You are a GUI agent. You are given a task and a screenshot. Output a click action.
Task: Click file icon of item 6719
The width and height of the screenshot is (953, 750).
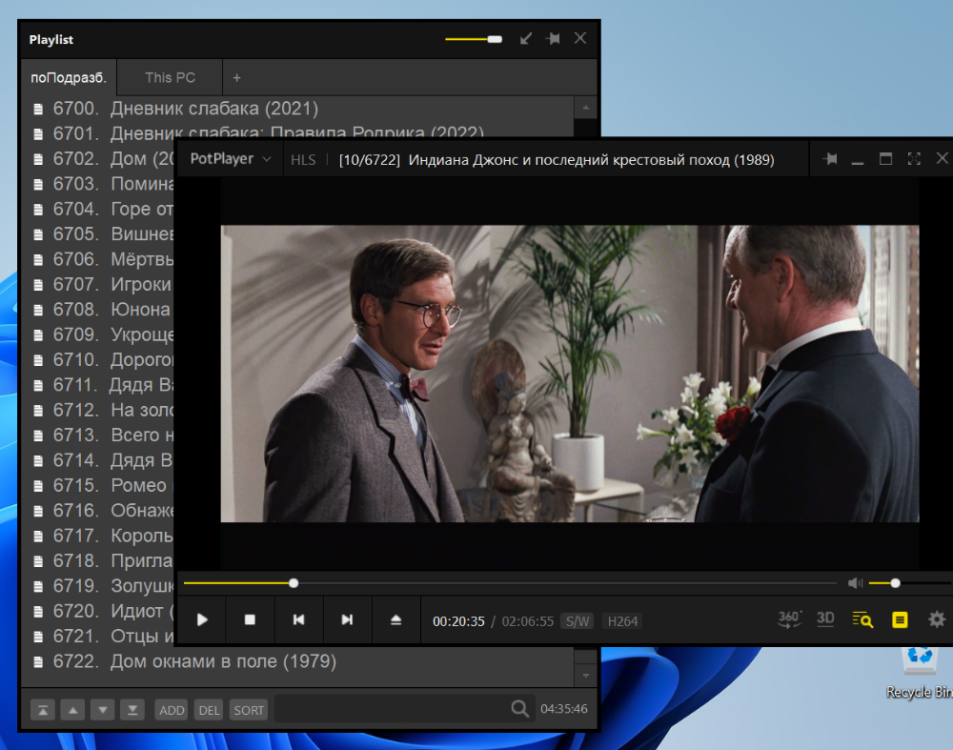(x=38, y=587)
